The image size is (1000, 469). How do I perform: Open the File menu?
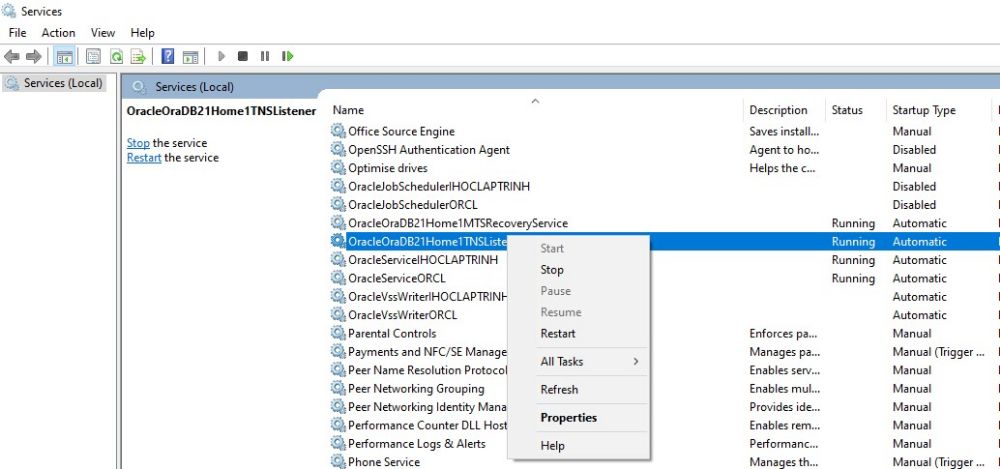(17, 33)
